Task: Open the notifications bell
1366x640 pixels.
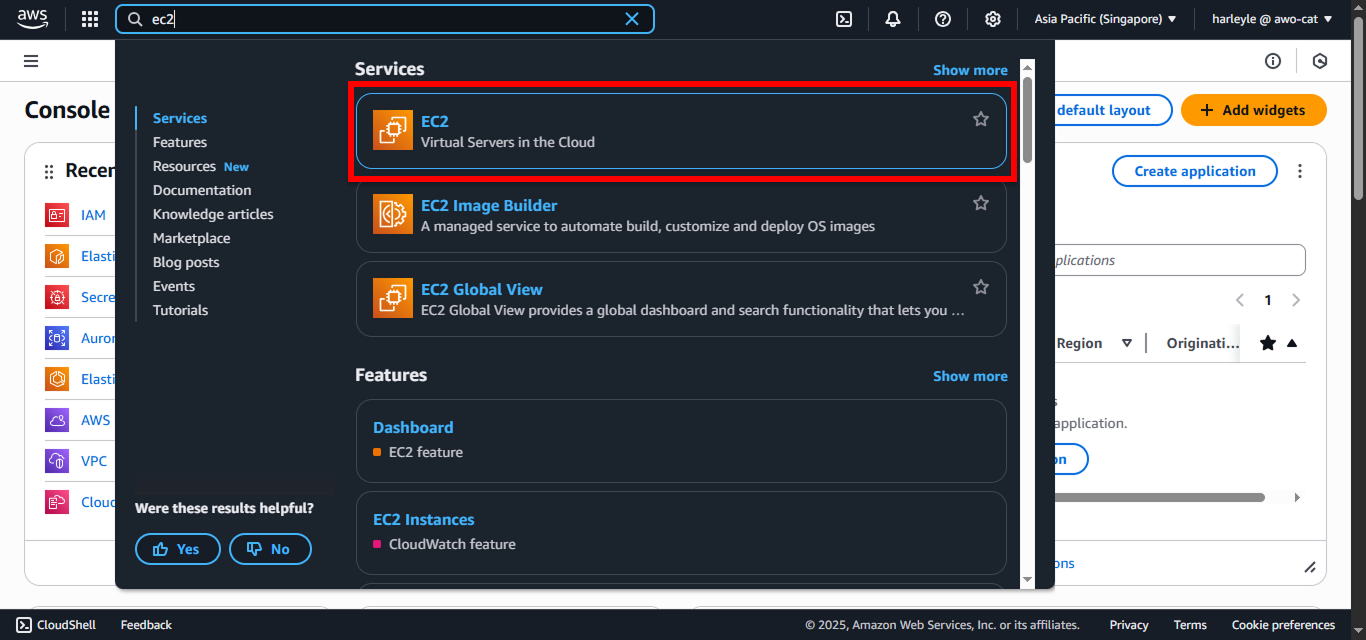Action: (893, 19)
